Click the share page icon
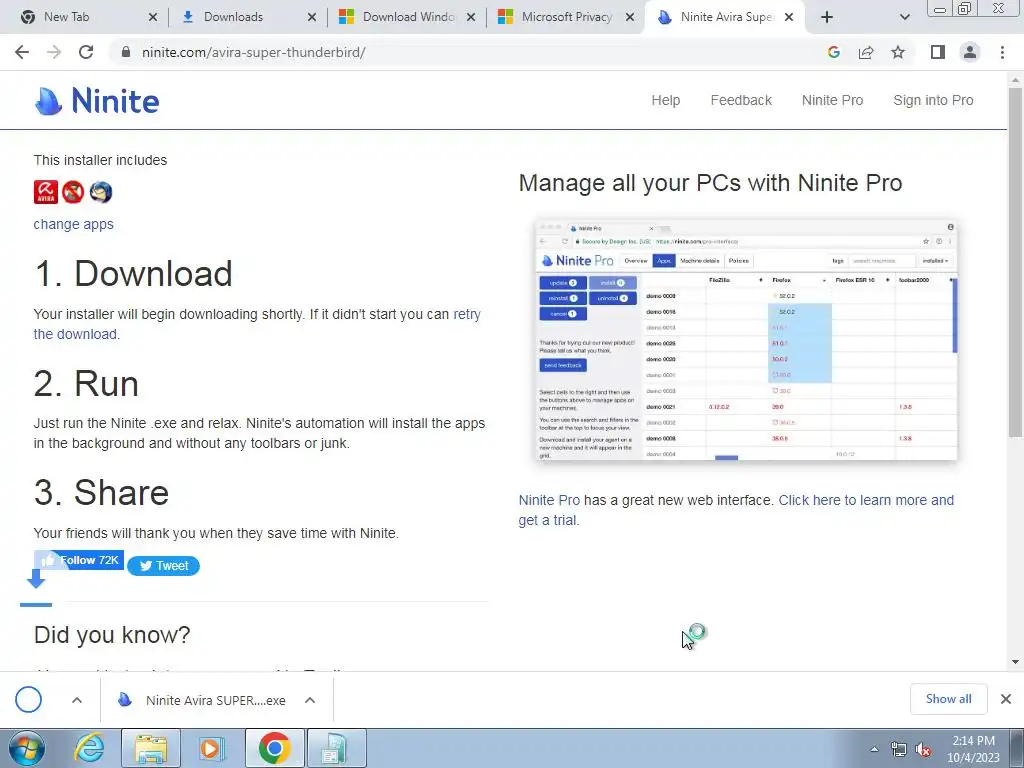 click(x=866, y=52)
